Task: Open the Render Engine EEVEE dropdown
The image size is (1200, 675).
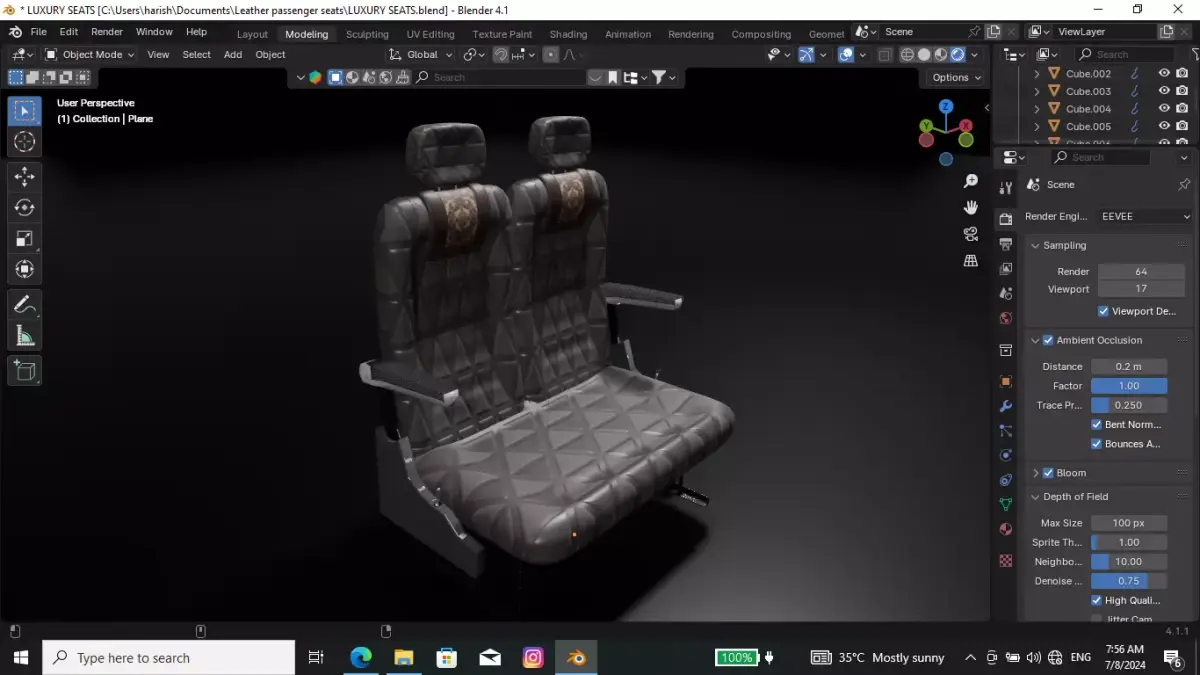Action: pos(1145,216)
